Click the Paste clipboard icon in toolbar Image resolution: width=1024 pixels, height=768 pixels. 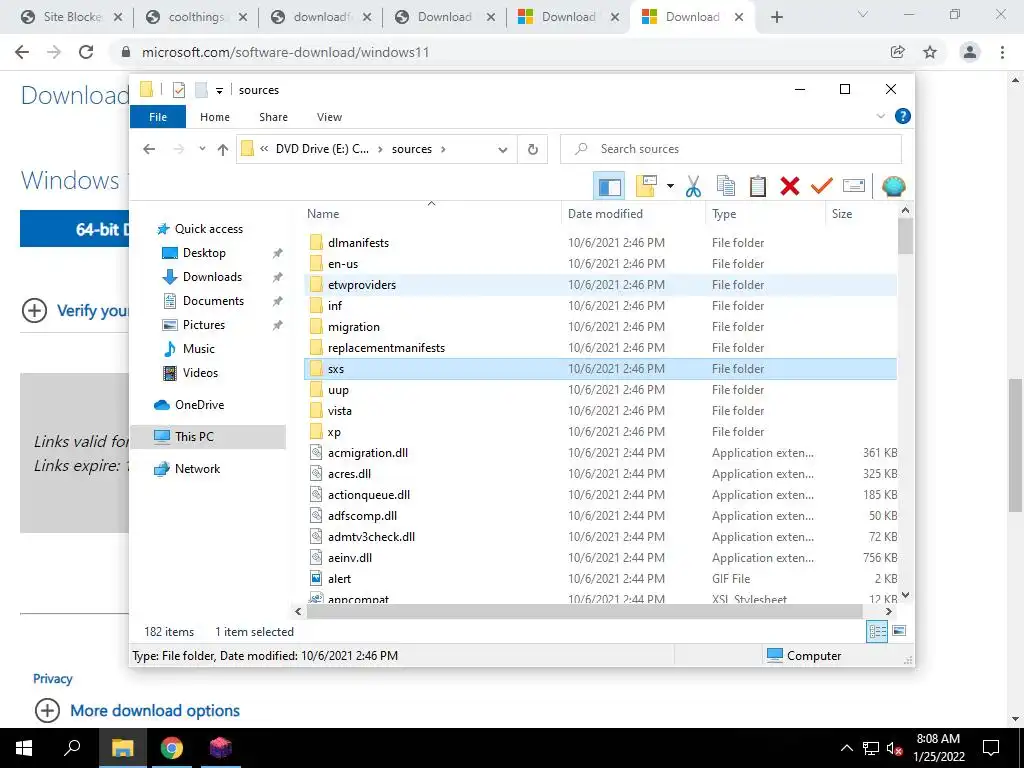[x=758, y=187]
